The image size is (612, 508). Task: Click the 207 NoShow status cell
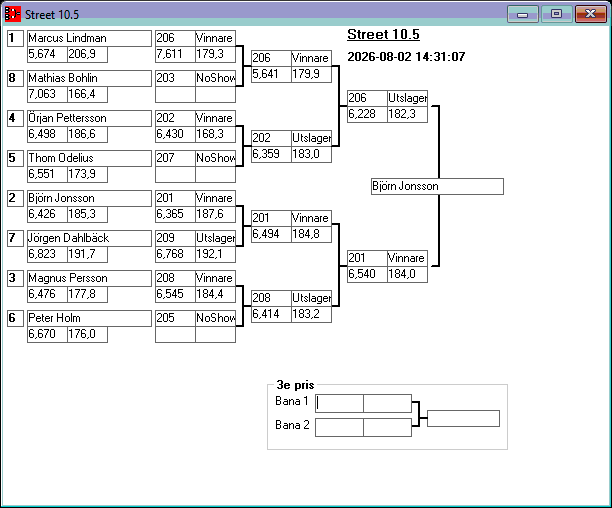coord(215,158)
